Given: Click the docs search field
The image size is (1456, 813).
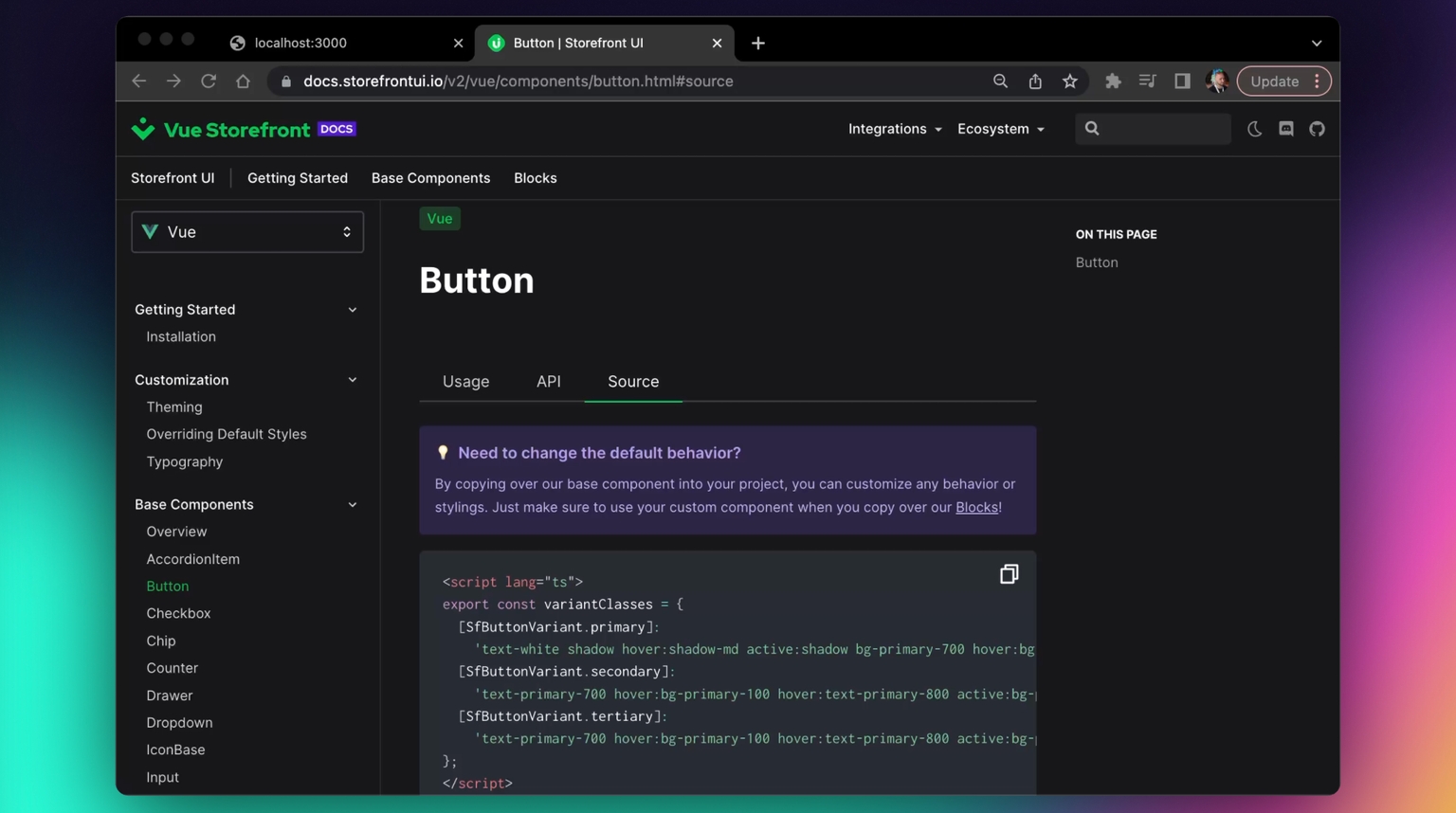Looking at the screenshot, I should (1153, 129).
